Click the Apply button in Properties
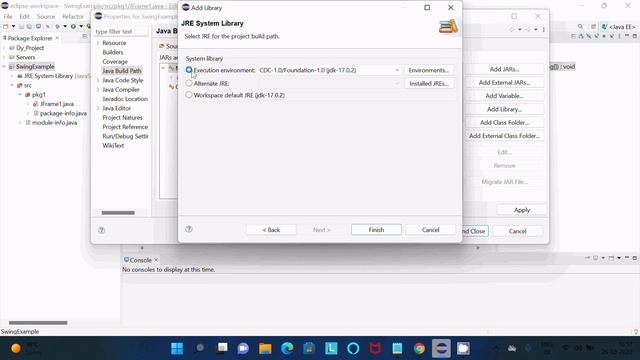The image size is (640, 360). [522, 210]
